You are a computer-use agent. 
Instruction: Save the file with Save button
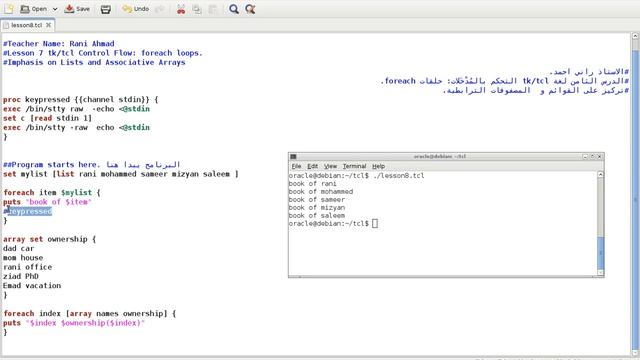77,9
